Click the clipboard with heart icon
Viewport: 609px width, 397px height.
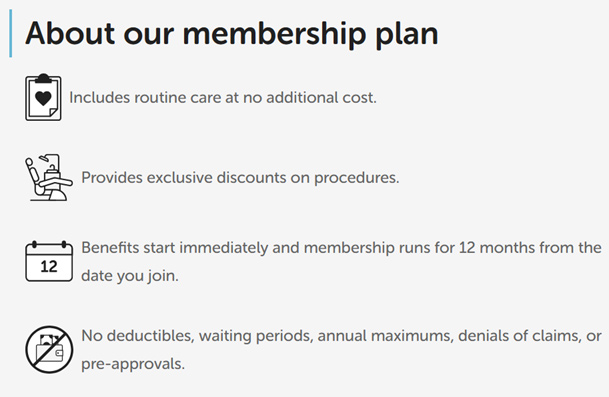click(x=43, y=97)
